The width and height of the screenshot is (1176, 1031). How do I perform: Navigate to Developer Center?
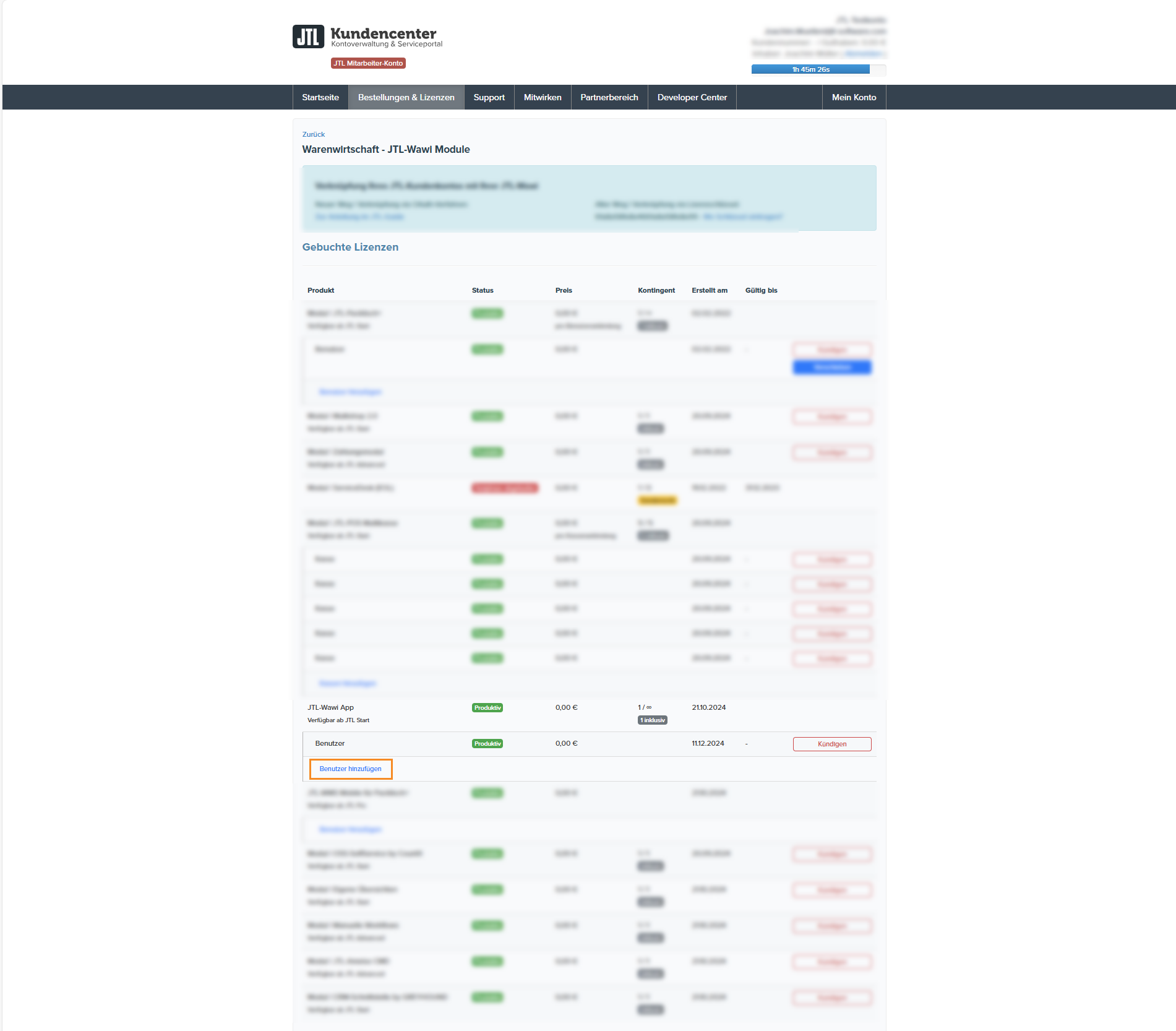pyautogui.click(x=692, y=97)
